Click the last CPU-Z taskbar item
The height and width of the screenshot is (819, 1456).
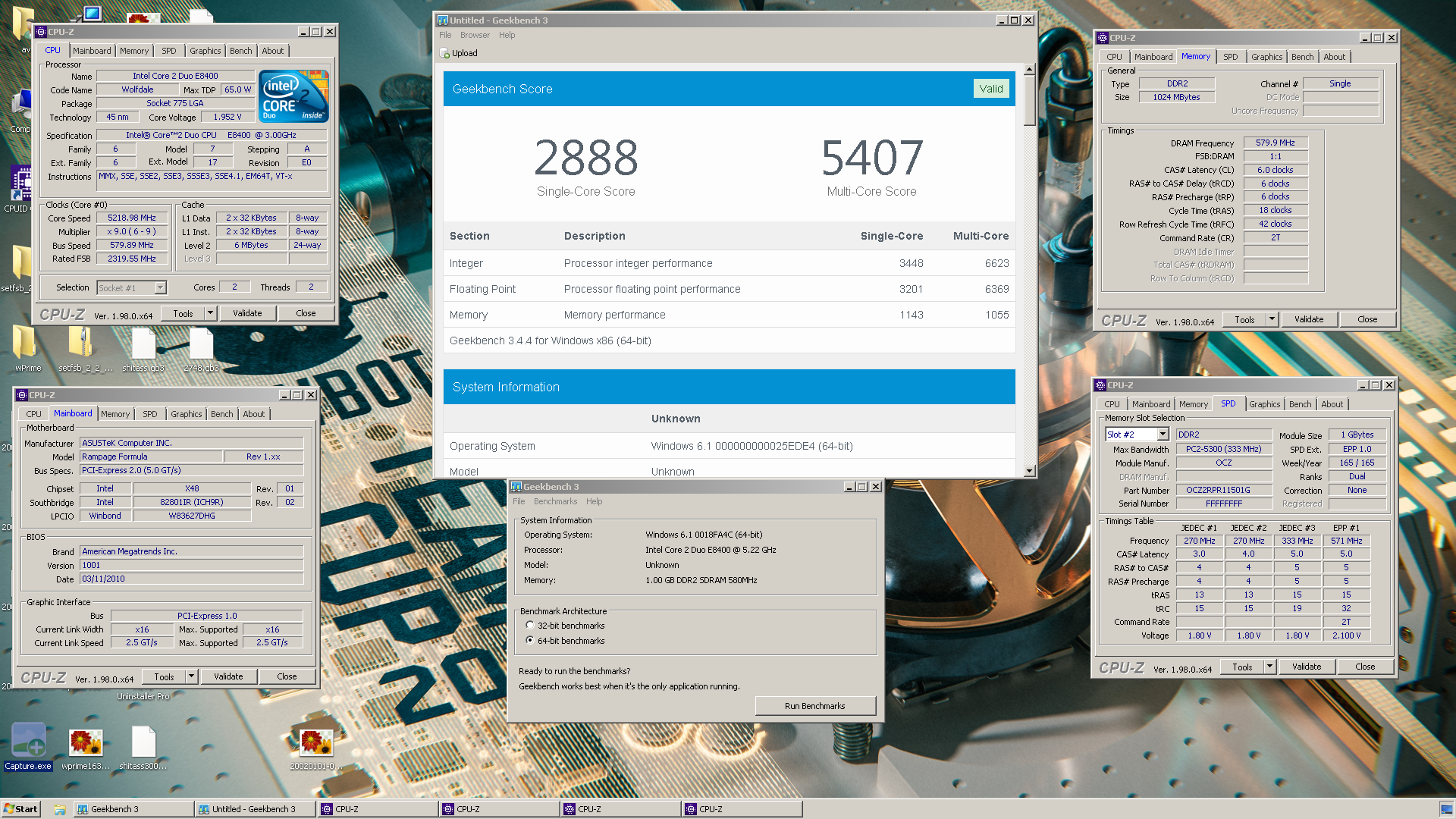pyautogui.click(x=741, y=809)
